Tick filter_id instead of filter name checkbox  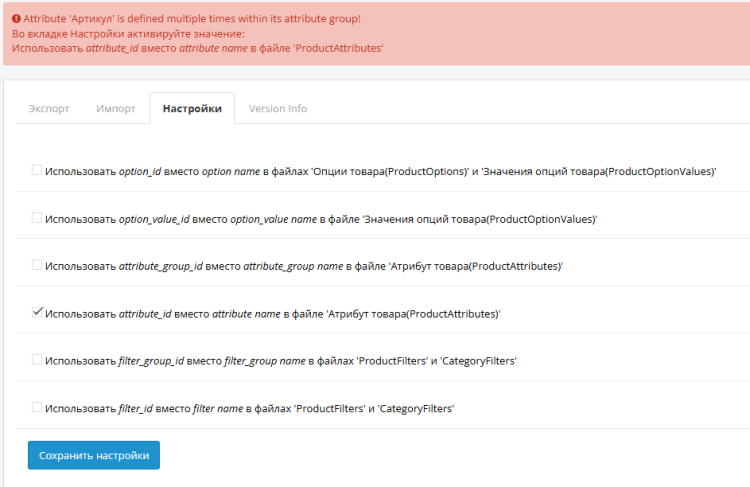[x=37, y=407]
